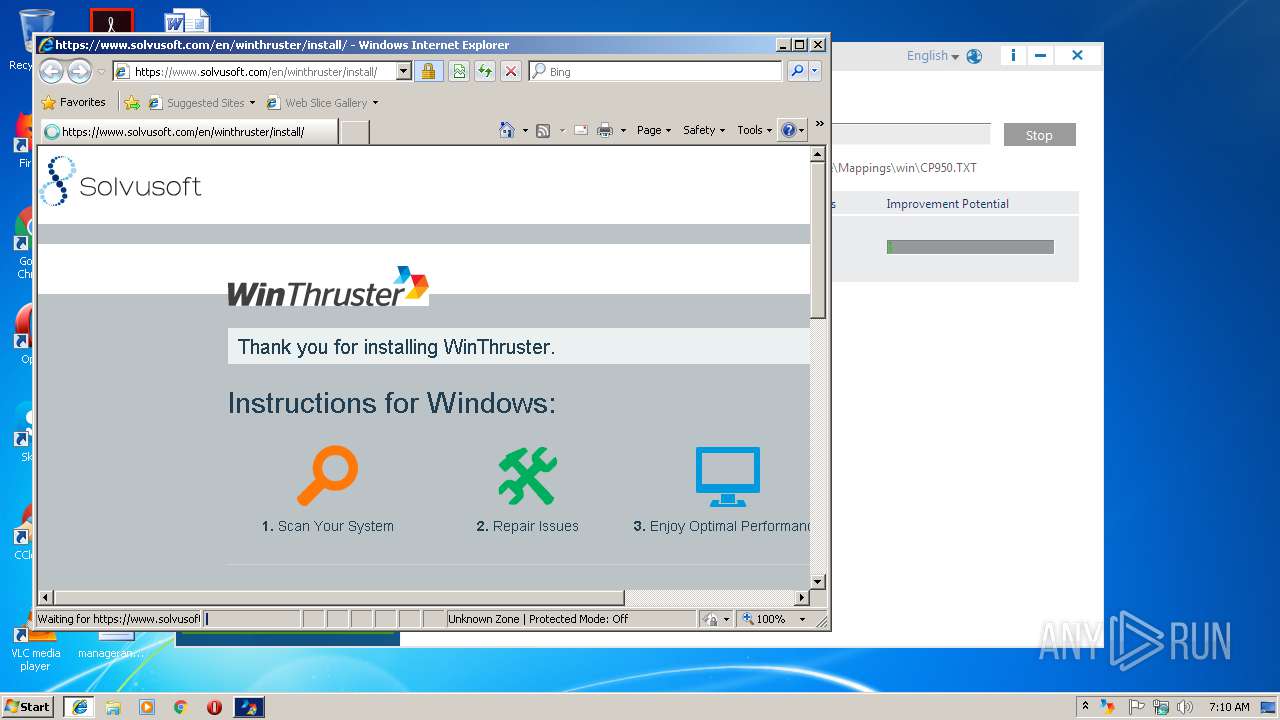Viewport: 1280px width, 720px height.
Task: Click the RSS Feeds icon
Action: tap(543, 130)
